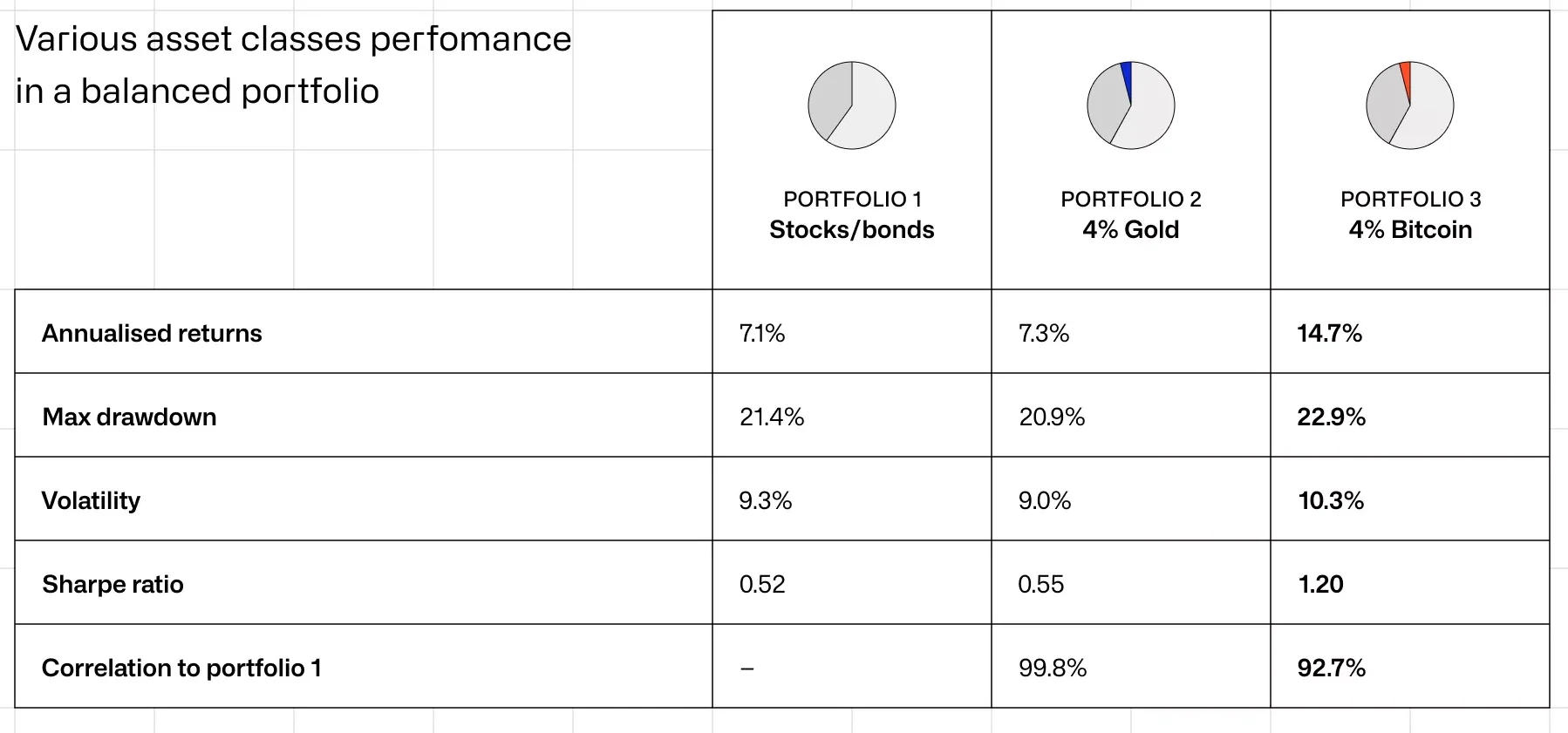This screenshot has width=1568, height=733.
Task: Select the chart title text
Action: pyautogui.click(x=293, y=64)
